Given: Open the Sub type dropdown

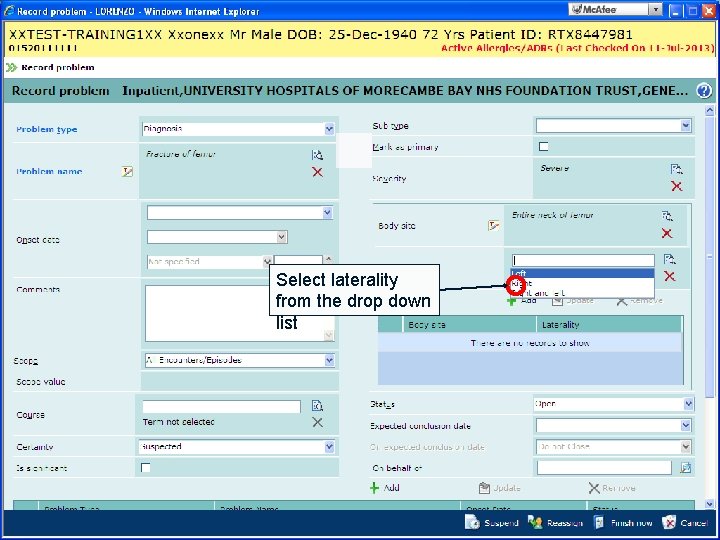Looking at the screenshot, I should [686, 125].
